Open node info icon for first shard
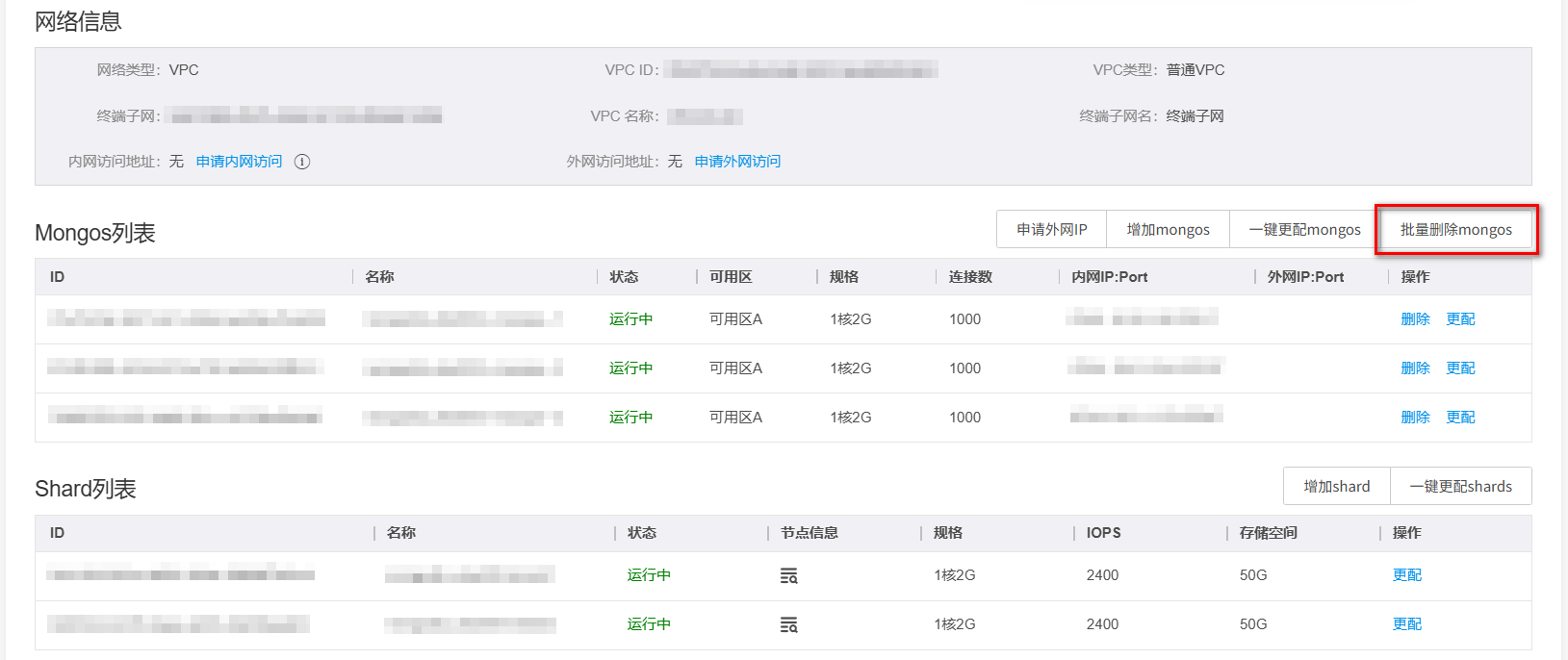This screenshot has height=660, width=1568. [788, 575]
